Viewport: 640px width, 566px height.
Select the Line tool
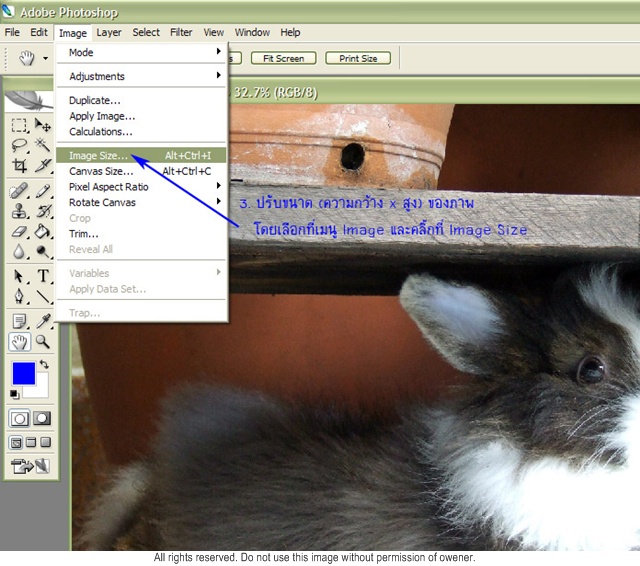click(42, 296)
